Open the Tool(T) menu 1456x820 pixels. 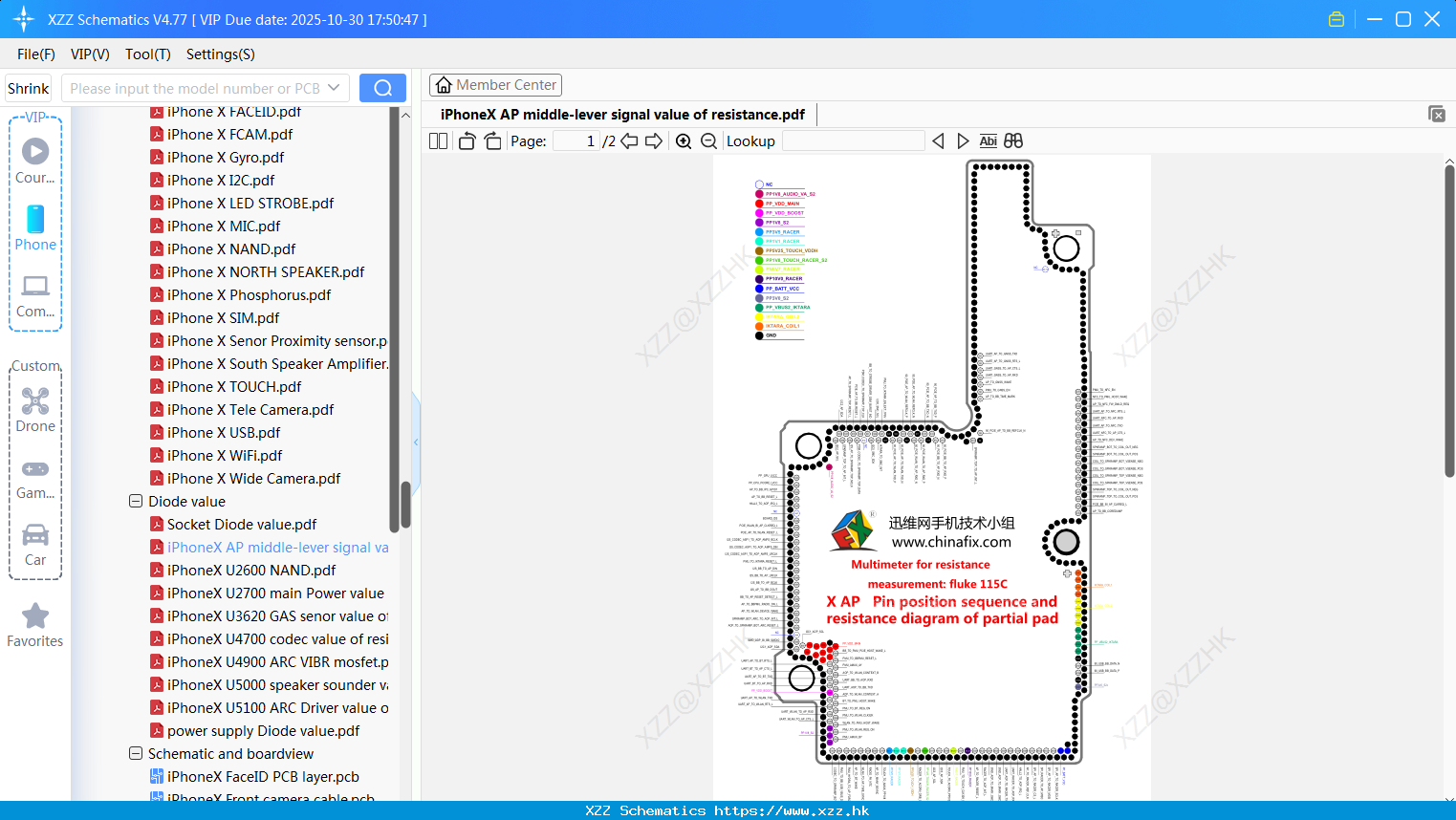pyautogui.click(x=148, y=54)
